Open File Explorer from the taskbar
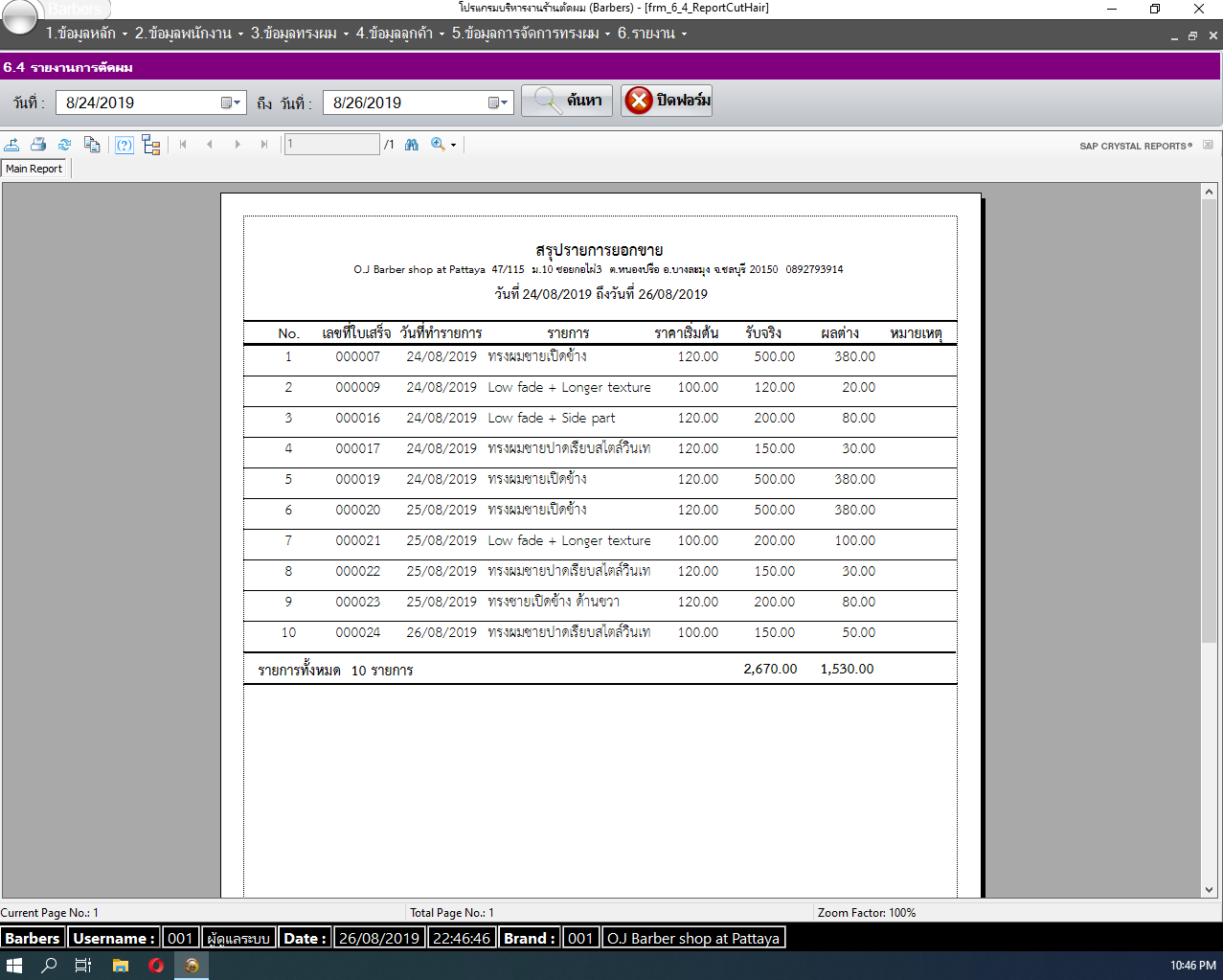Image resolution: width=1223 pixels, height=980 pixels. [x=120, y=965]
